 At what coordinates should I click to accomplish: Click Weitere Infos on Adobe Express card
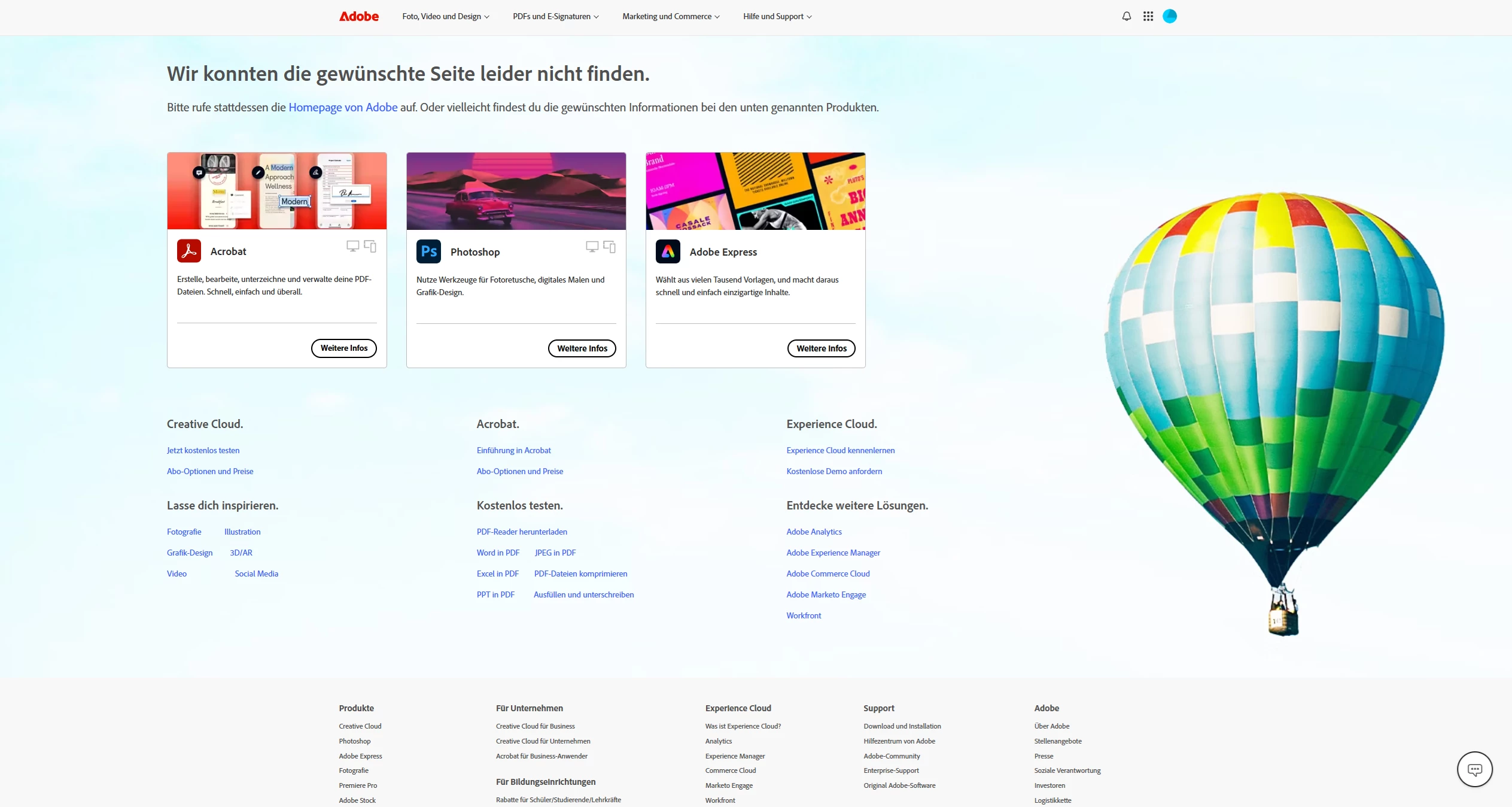pos(821,348)
